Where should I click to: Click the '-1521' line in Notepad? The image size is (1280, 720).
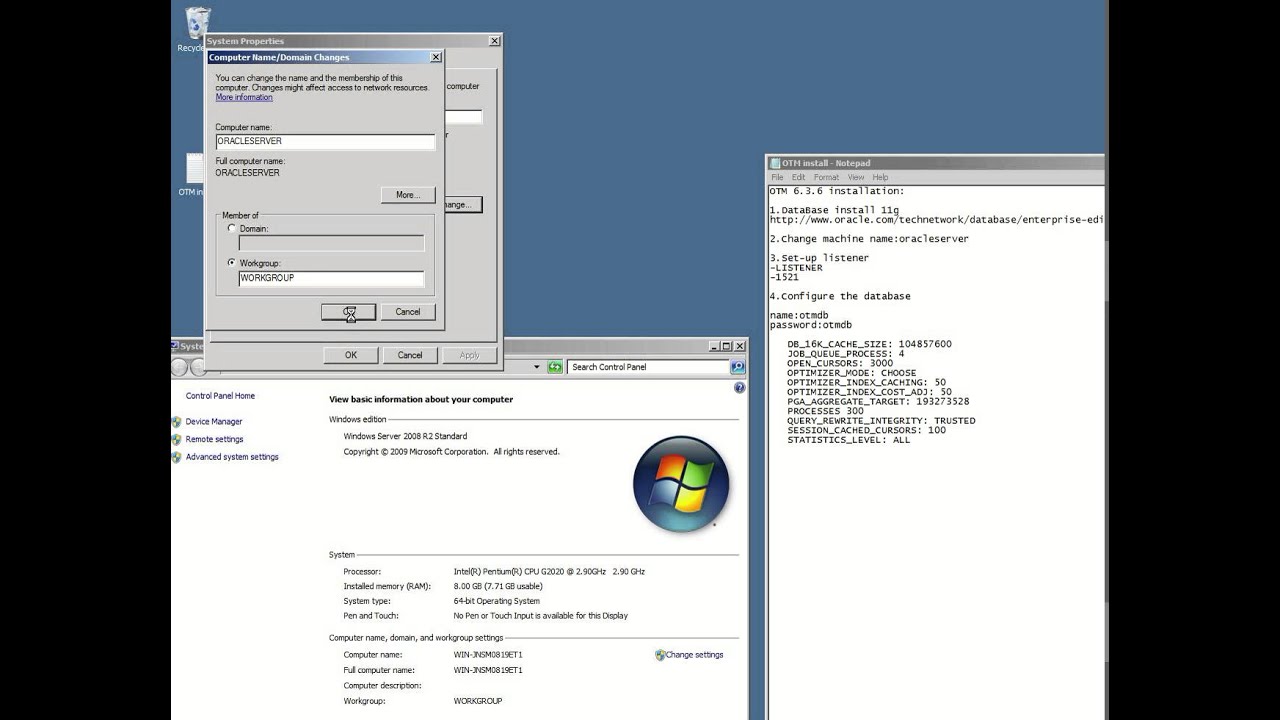tap(784, 277)
